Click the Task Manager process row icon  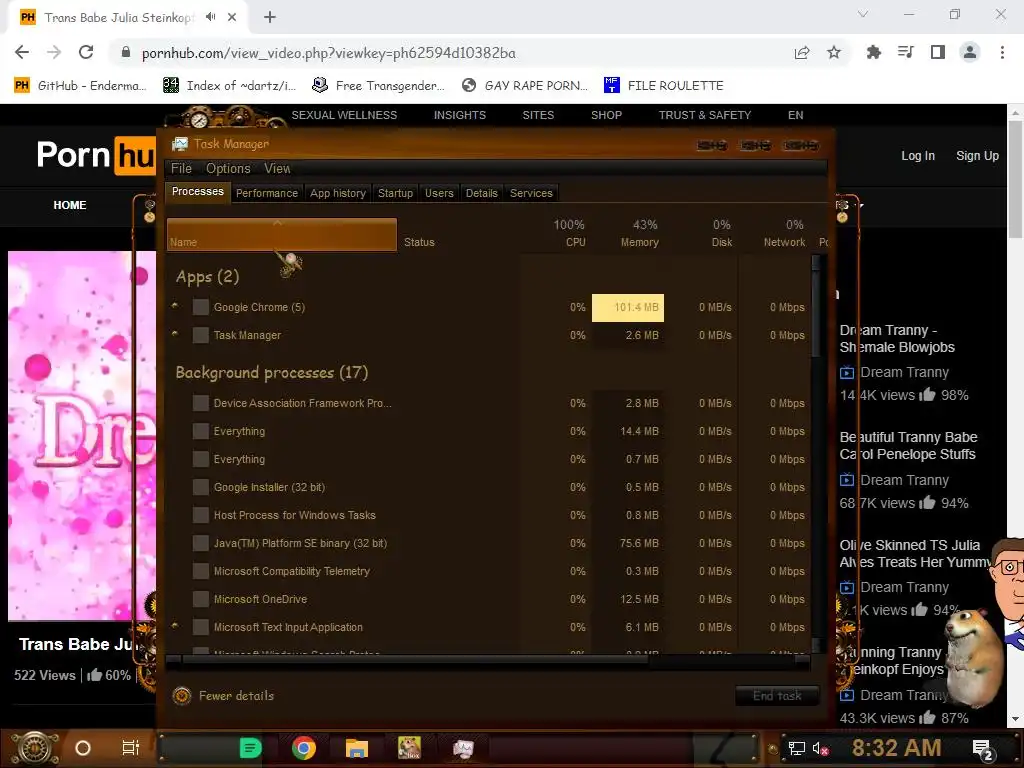200,335
